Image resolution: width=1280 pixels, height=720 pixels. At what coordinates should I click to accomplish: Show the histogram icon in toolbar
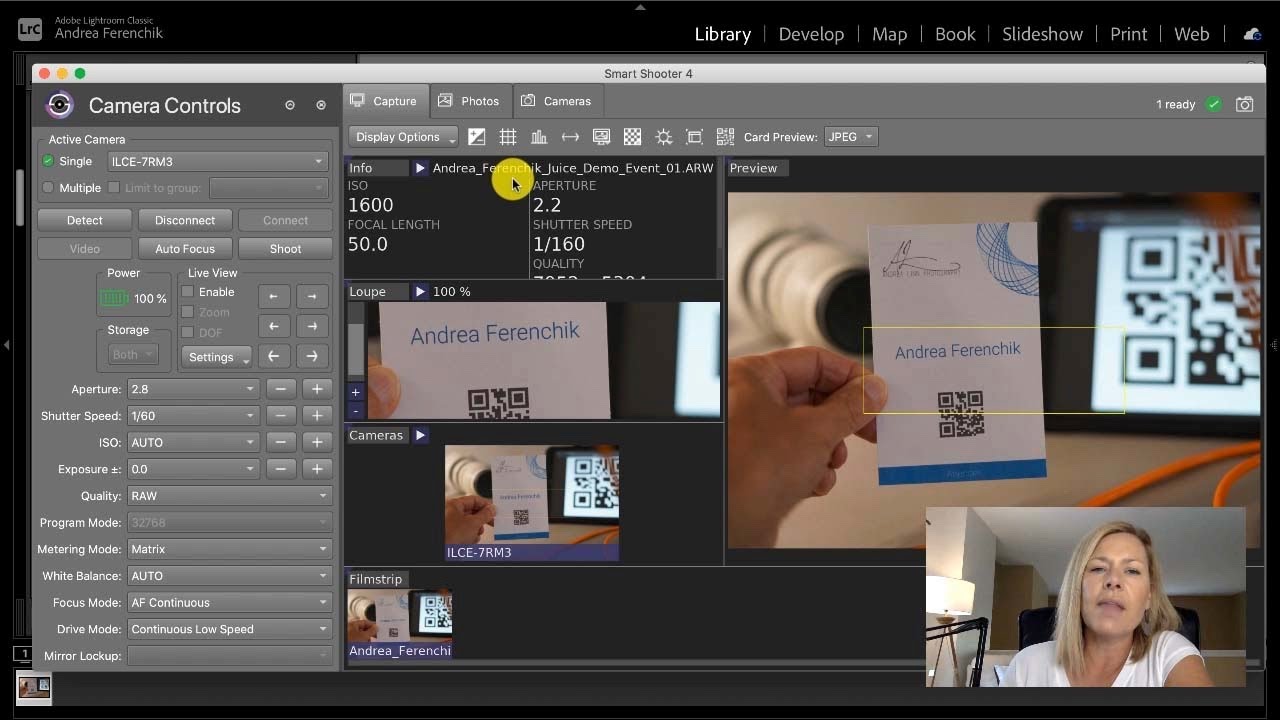539,137
